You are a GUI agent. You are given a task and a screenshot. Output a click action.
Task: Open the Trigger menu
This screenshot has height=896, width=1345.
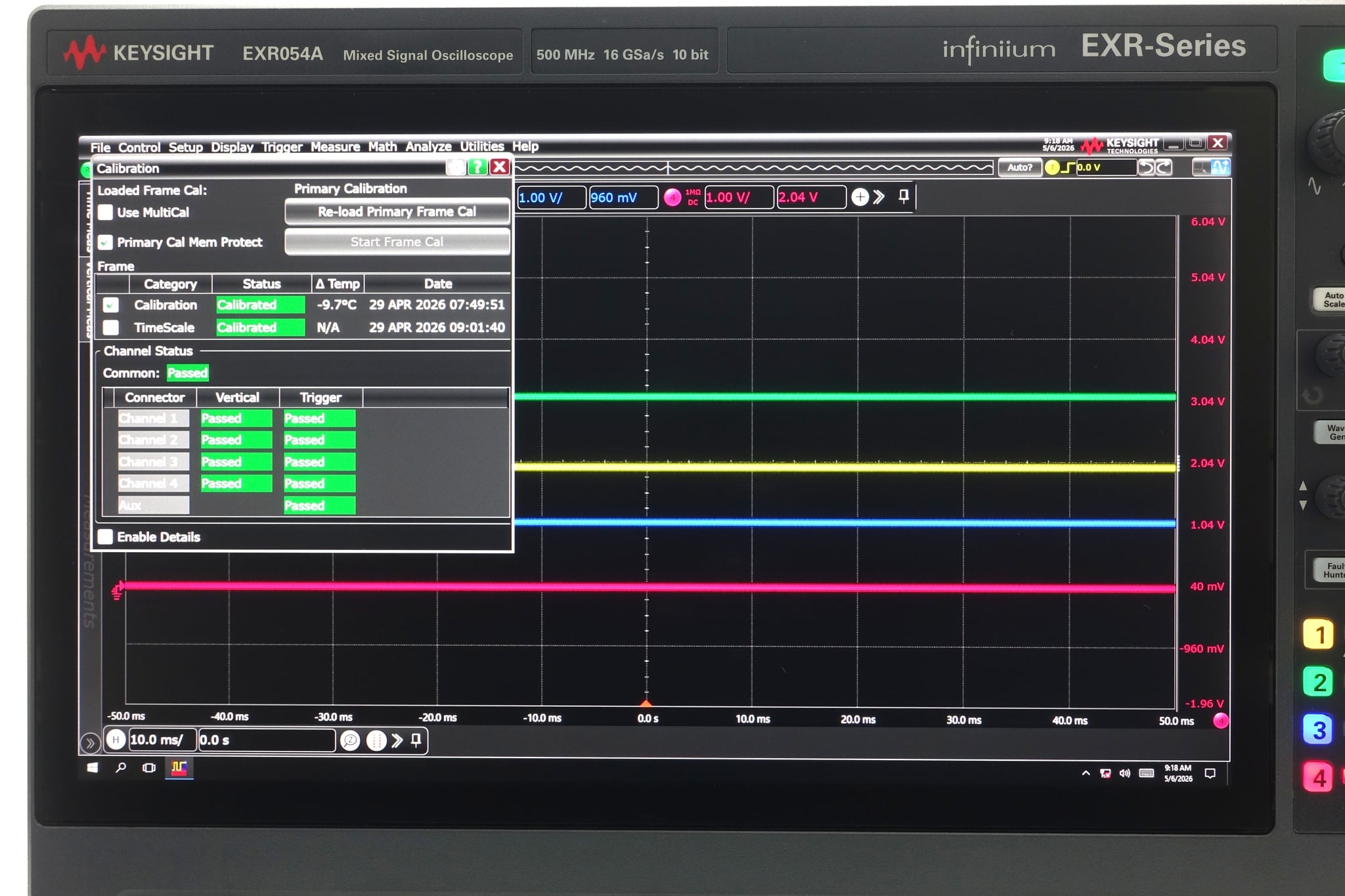[x=282, y=147]
